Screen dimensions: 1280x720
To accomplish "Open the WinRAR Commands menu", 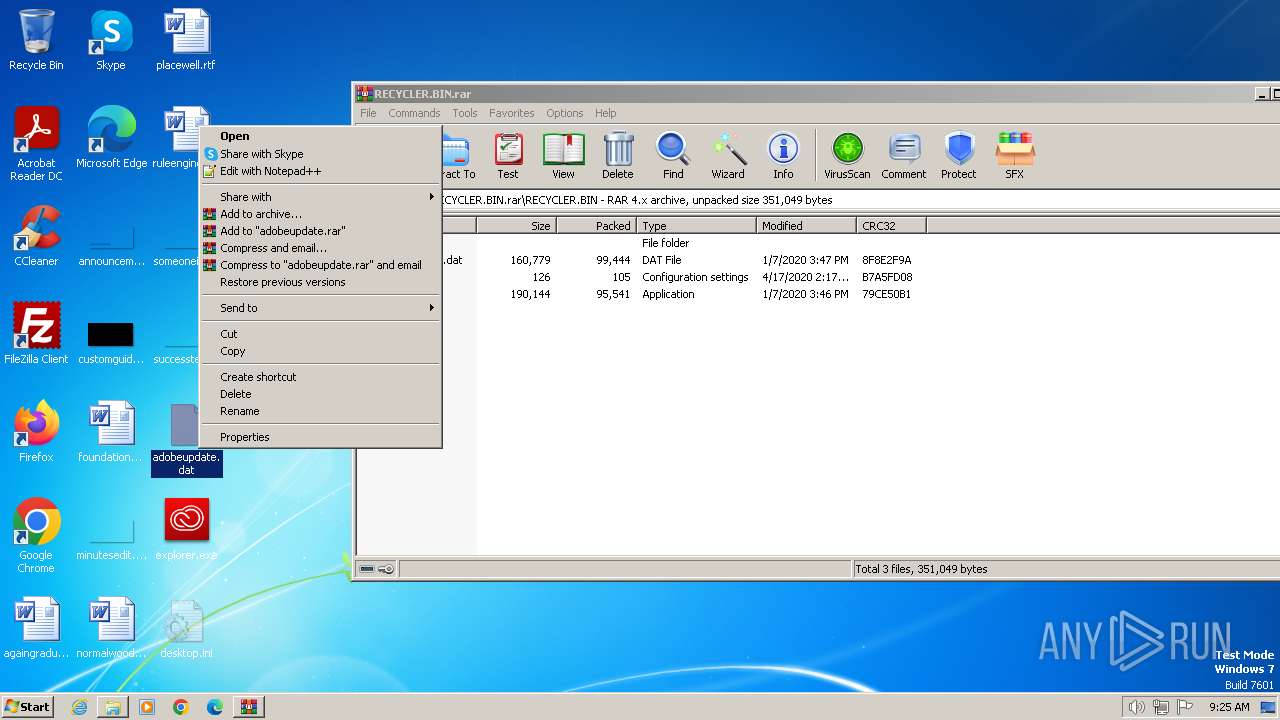I will point(414,113).
